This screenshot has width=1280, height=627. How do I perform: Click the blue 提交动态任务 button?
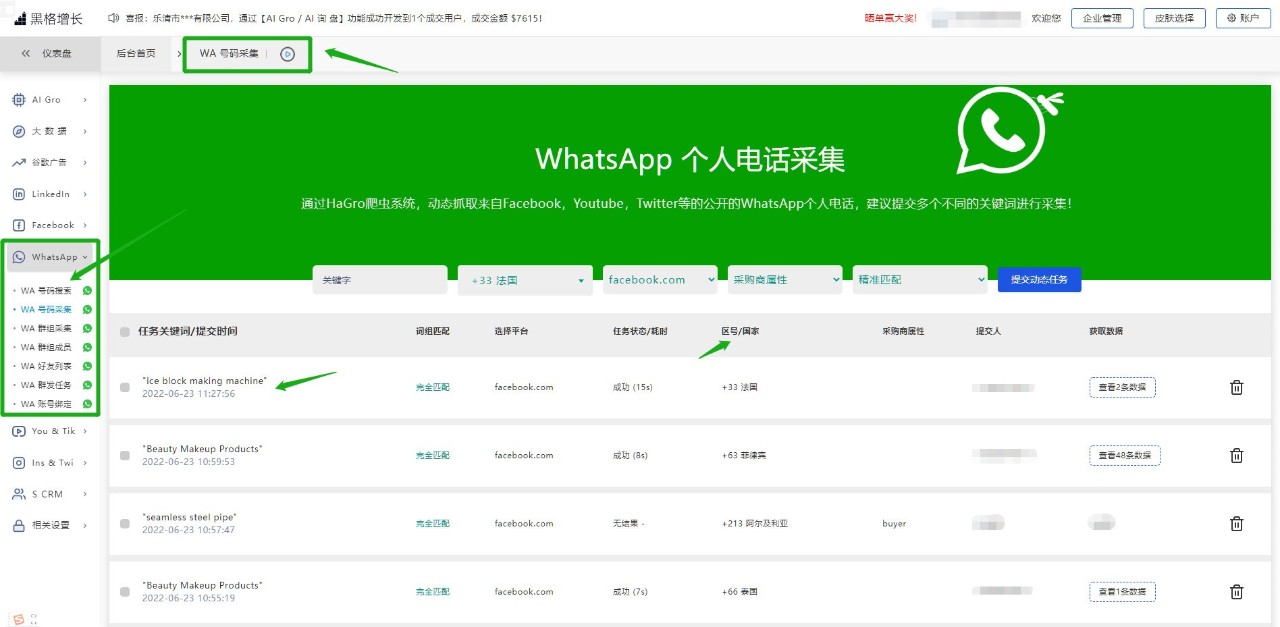[1039, 280]
